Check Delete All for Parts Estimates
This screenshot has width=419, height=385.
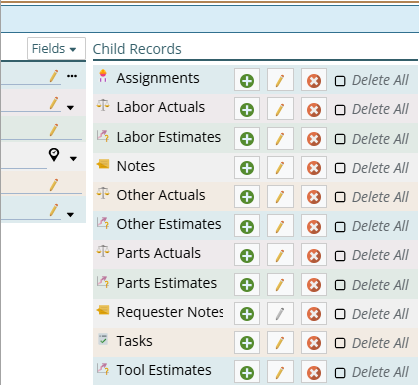point(340,285)
